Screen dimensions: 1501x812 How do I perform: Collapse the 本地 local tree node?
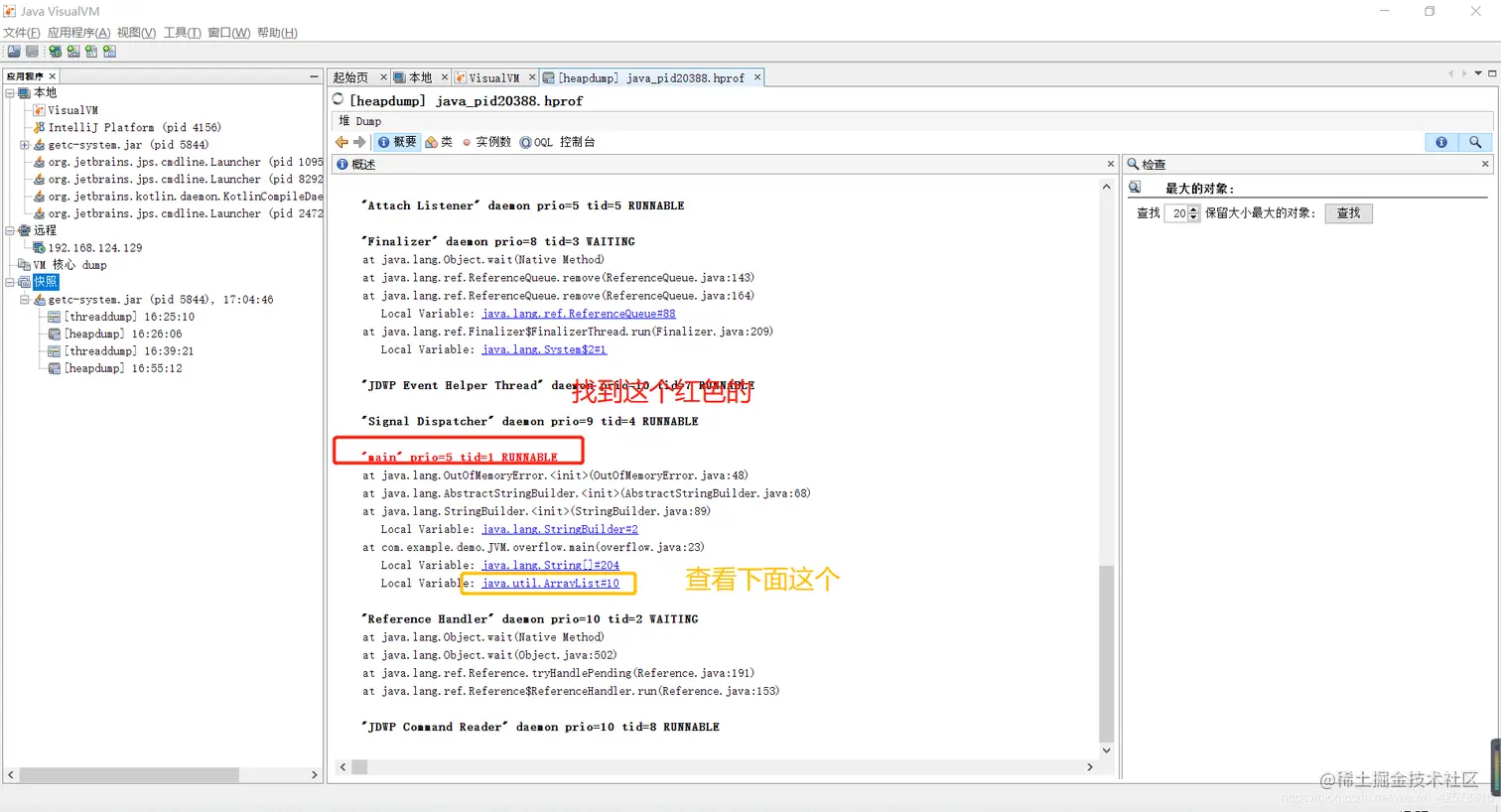click(x=10, y=93)
